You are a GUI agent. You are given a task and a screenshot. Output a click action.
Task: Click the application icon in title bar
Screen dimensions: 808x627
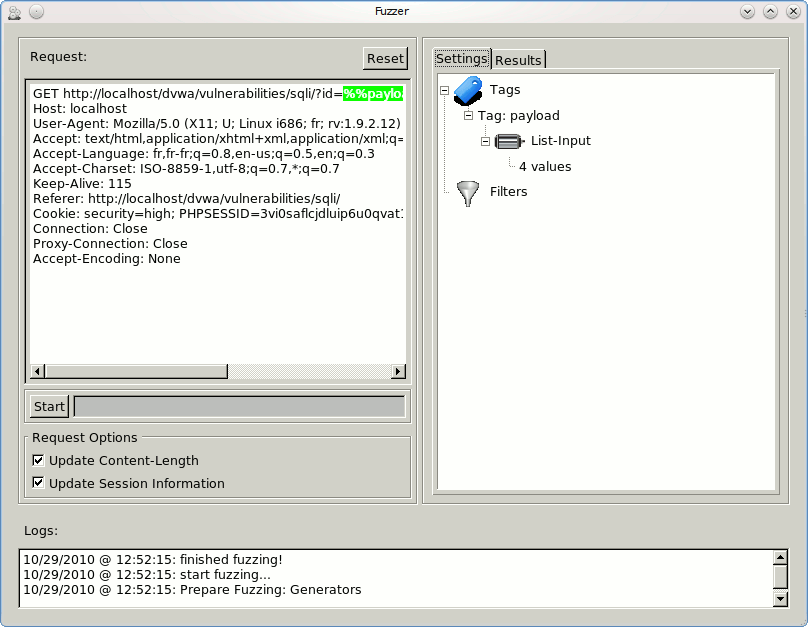[13, 12]
